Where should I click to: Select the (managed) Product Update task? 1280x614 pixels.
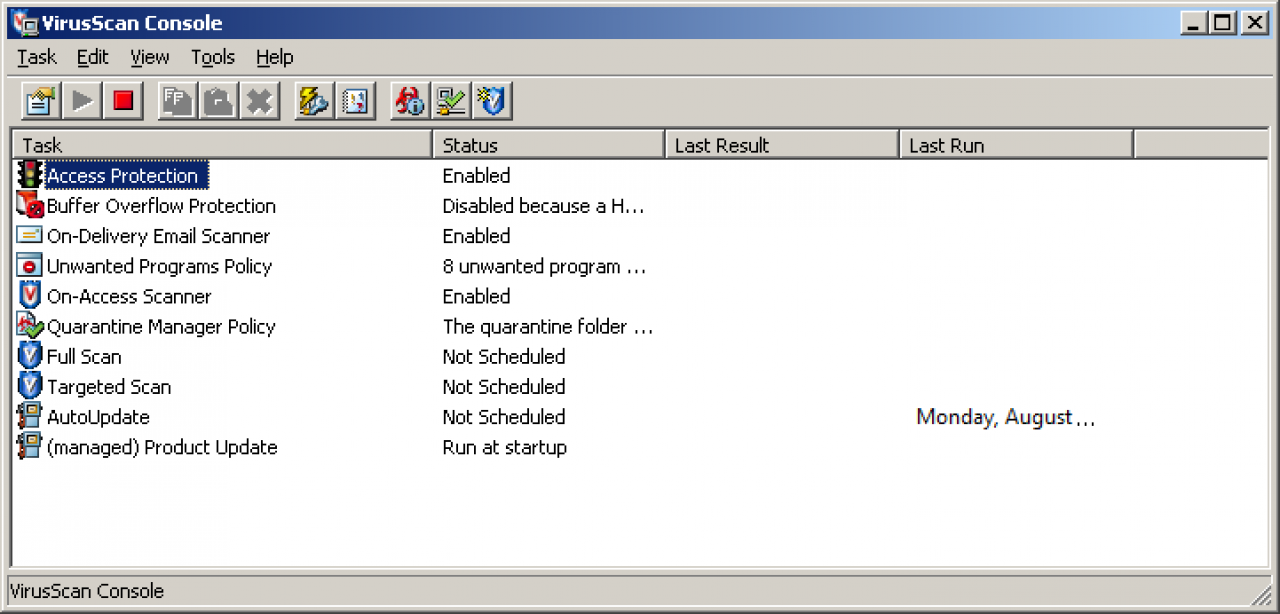(x=162, y=446)
